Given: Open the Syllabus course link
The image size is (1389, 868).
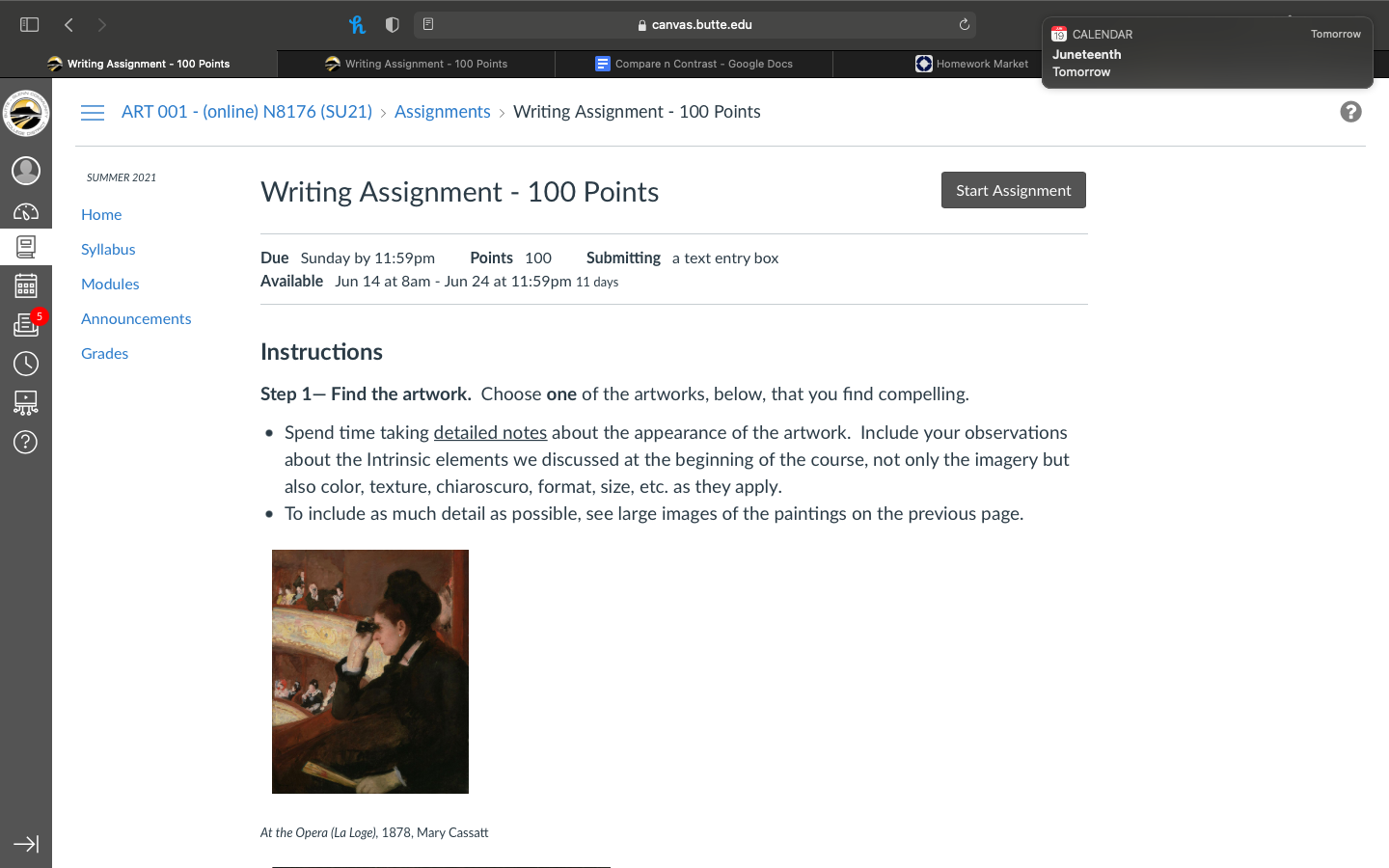Looking at the screenshot, I should tap(108, 249).
